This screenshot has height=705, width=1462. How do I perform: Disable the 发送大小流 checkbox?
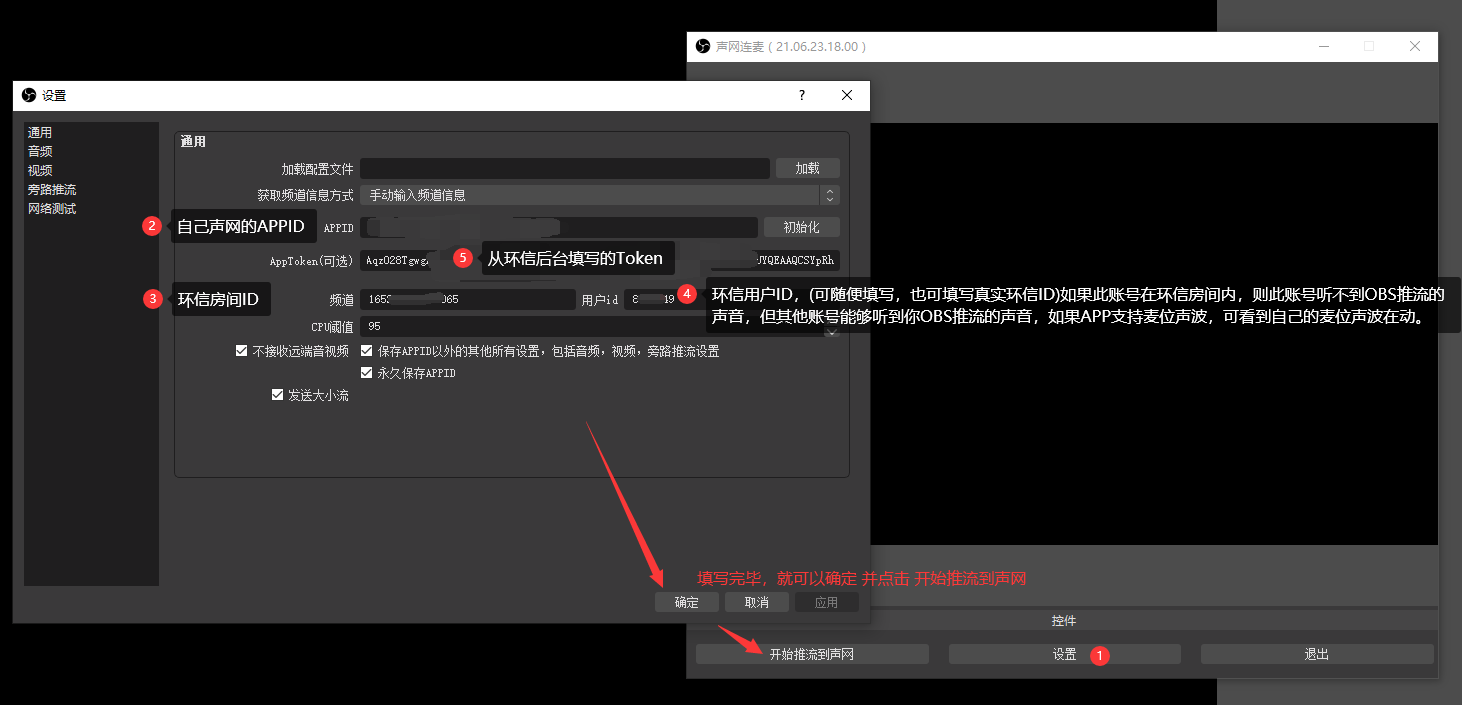pos(278,395)
